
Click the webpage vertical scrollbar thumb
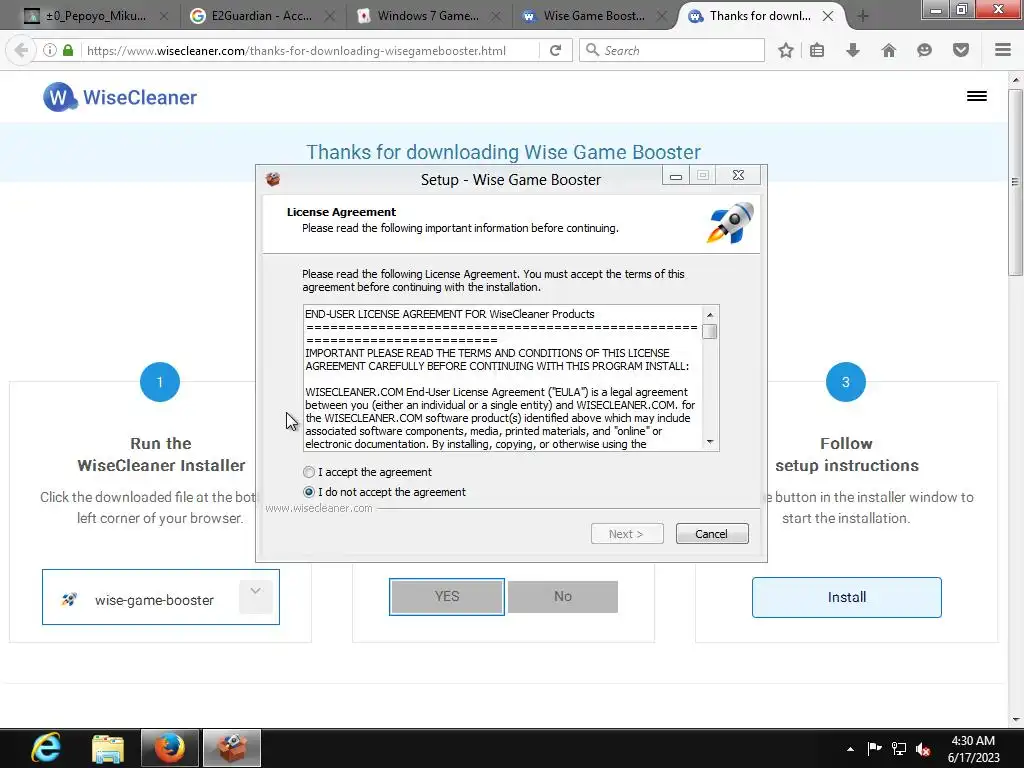[1015, 183]
